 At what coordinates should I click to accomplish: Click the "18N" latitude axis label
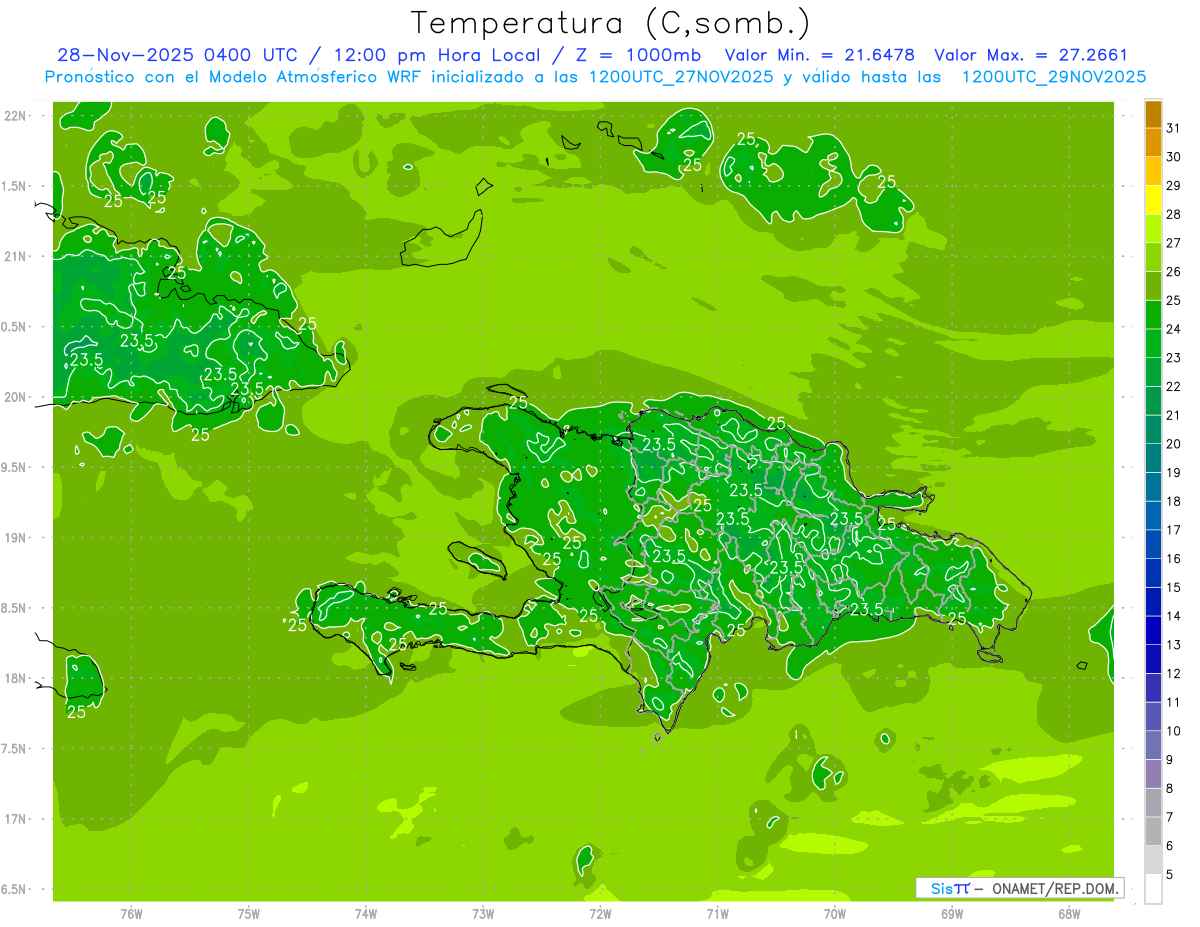pyautogui.click(x=14, y=678)
